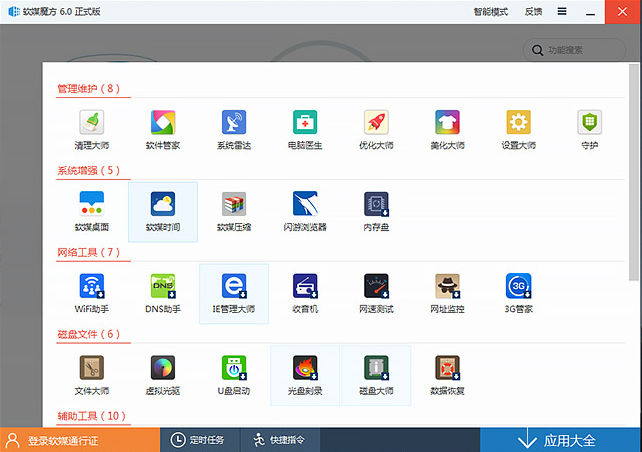Select 网络工具 (7) category heading
Screen dimensions: 642x452
[88, 252]
